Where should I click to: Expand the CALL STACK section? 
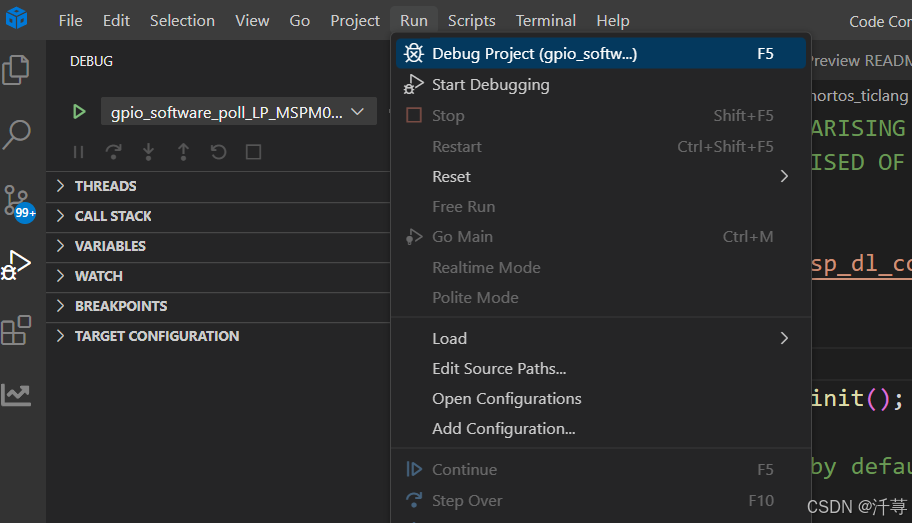tap(113, 216)
